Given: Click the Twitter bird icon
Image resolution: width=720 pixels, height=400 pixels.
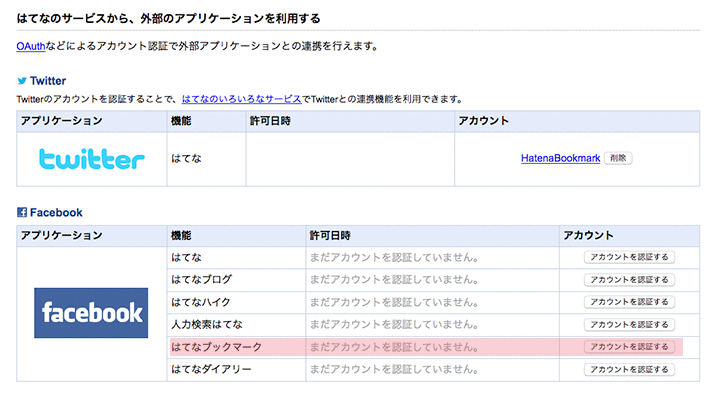Looking at the screenshot, I should [x=22, y=81].
